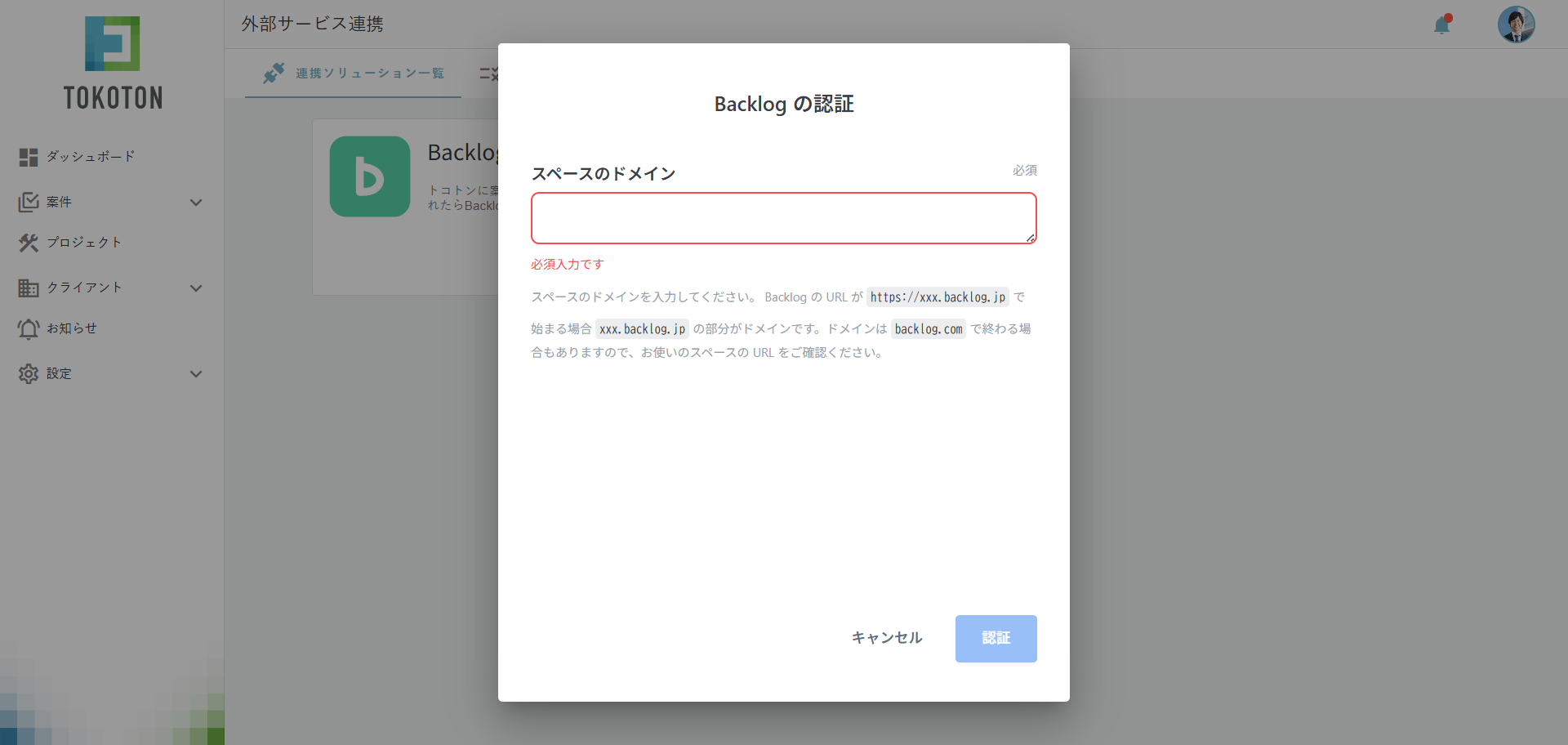Image resolution: width=1568 pixels, height=745 pixels.
Task: Click the 設定 gear icon
Action: pyautogui.click(x=29, y=373)
